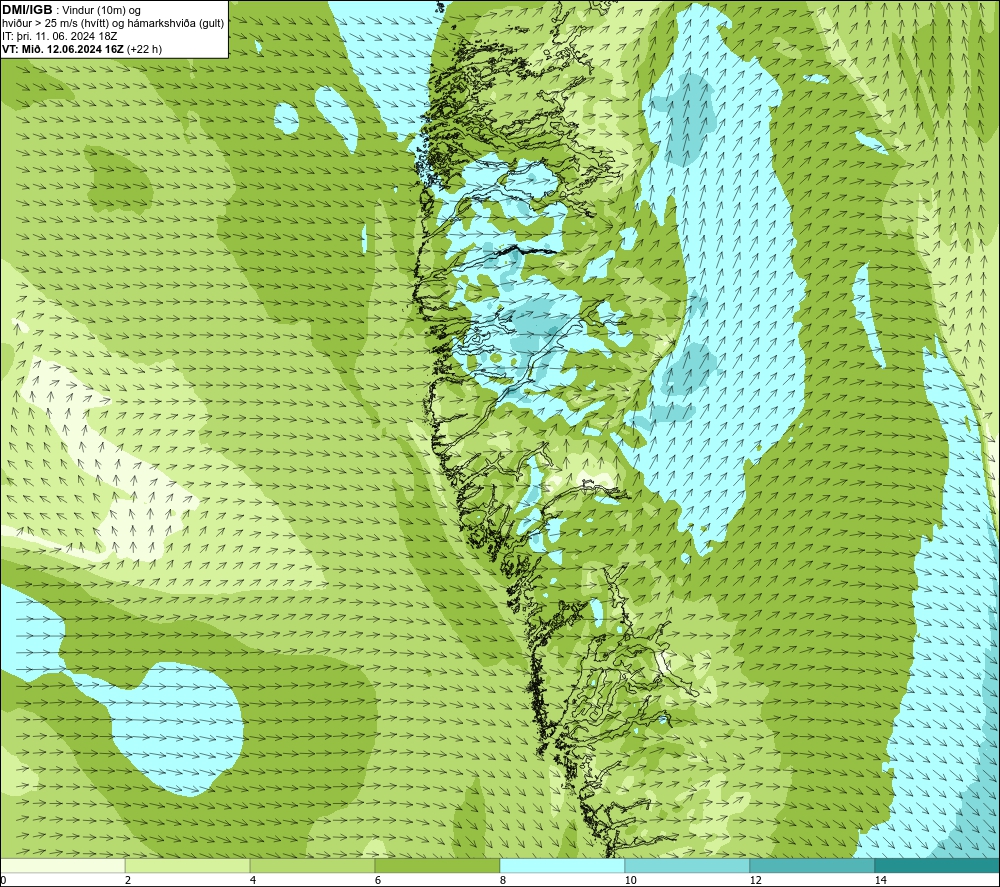The image size is (1000, 887).
Task: Click the 0–2 m/s palest color swatch
Action: [x=62, y=865]
